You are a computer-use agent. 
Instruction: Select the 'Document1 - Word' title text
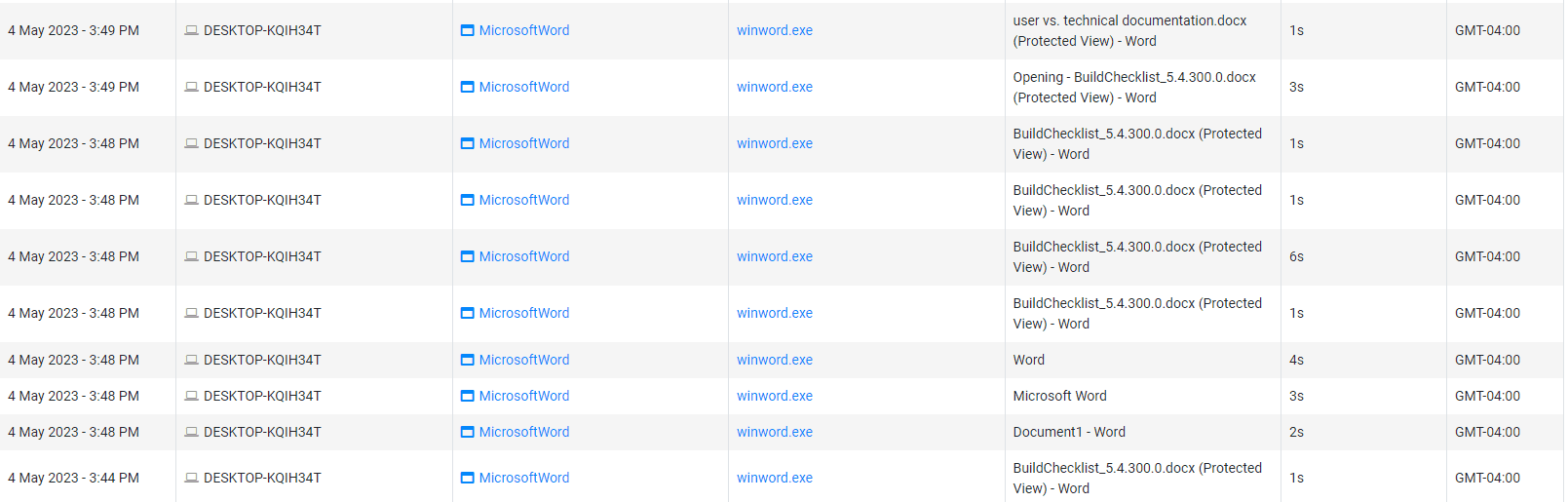[x=1069, y=432]
